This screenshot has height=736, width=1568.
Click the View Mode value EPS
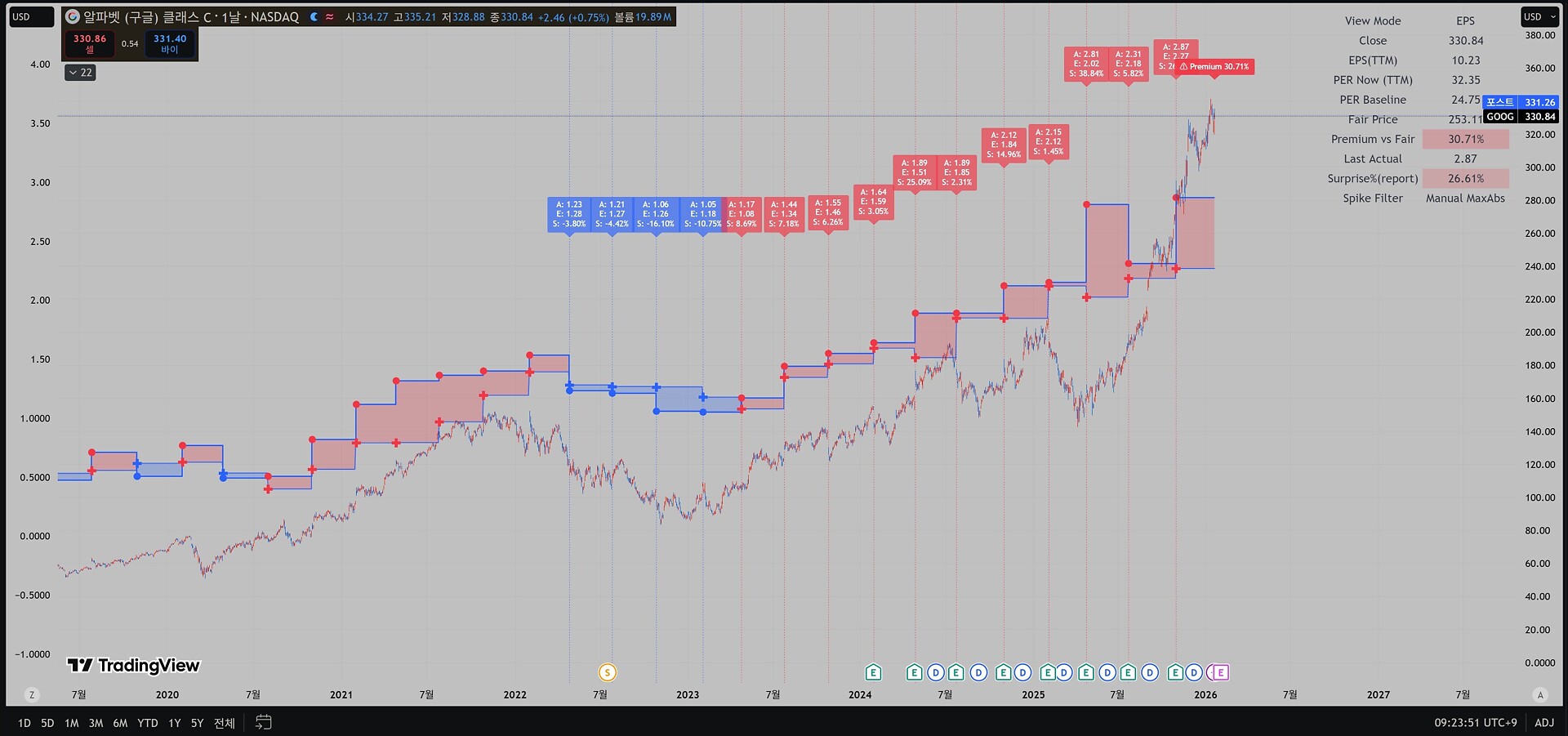click(x=1466, y=21)
